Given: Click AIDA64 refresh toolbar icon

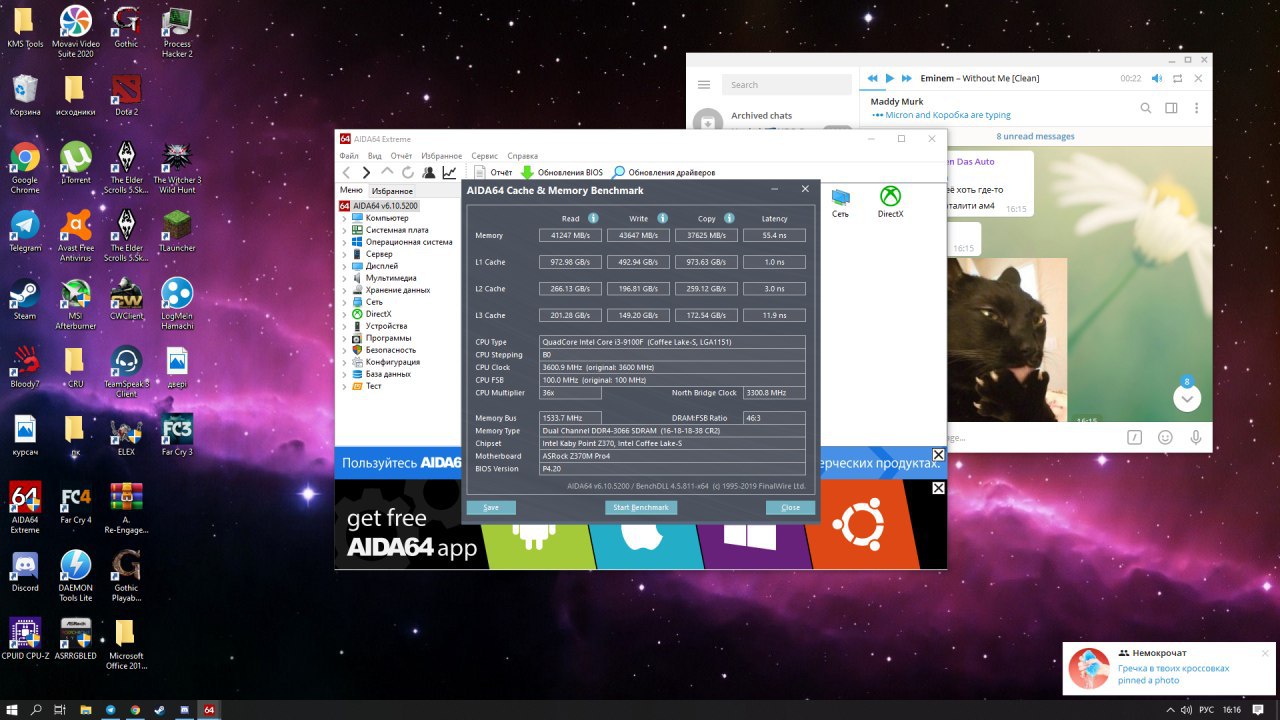Looking at the screenshot, I should (x=408, y=172).
